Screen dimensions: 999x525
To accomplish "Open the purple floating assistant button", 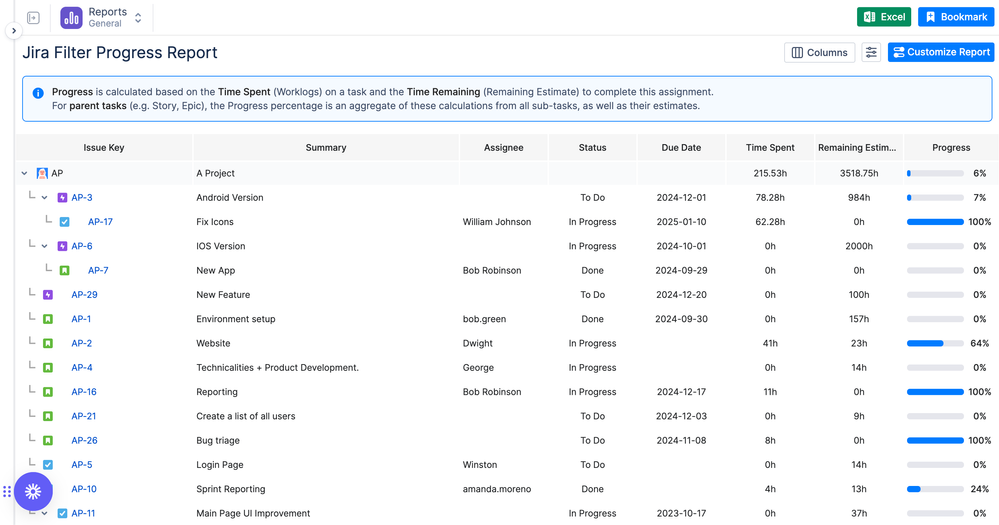I will coord(33,491).
